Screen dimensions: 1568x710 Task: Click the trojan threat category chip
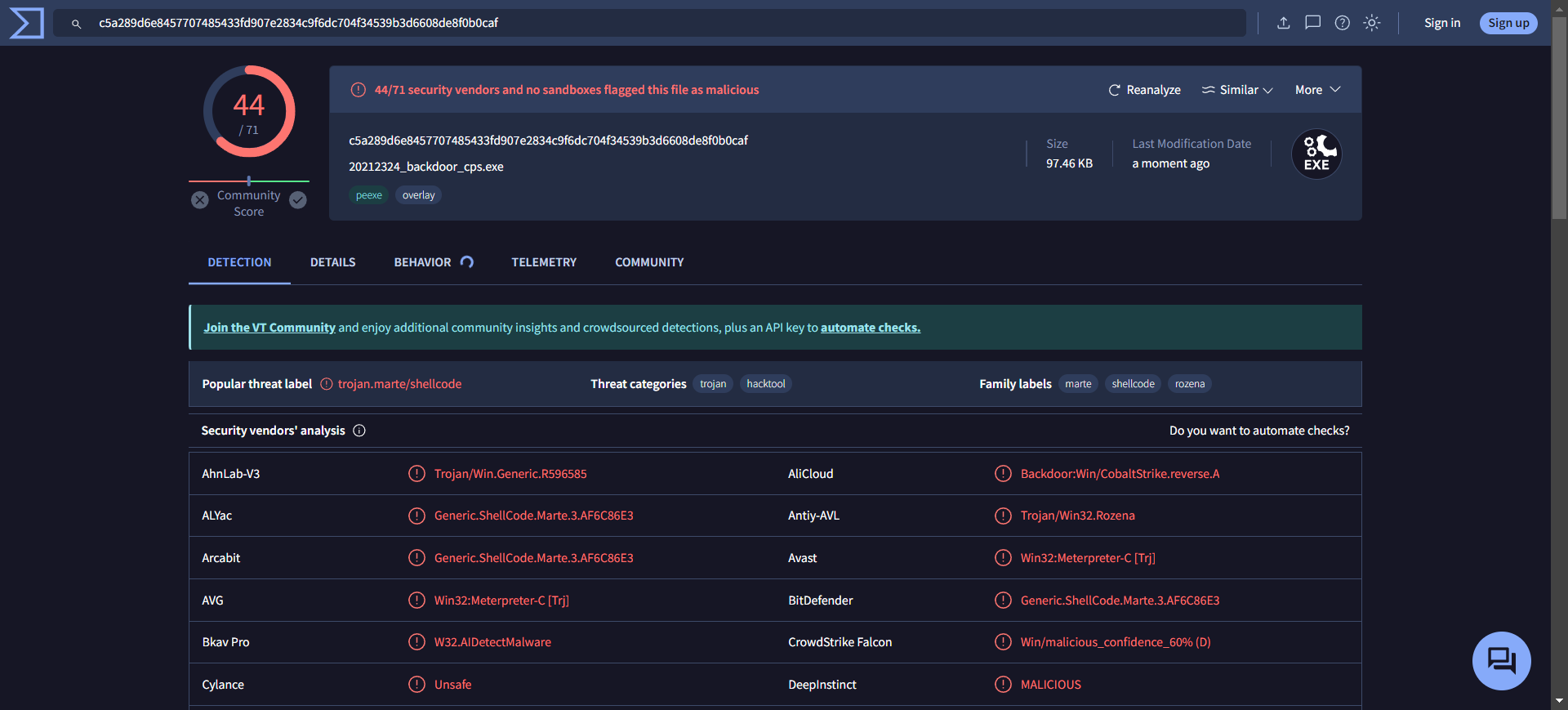pos(713,384)
